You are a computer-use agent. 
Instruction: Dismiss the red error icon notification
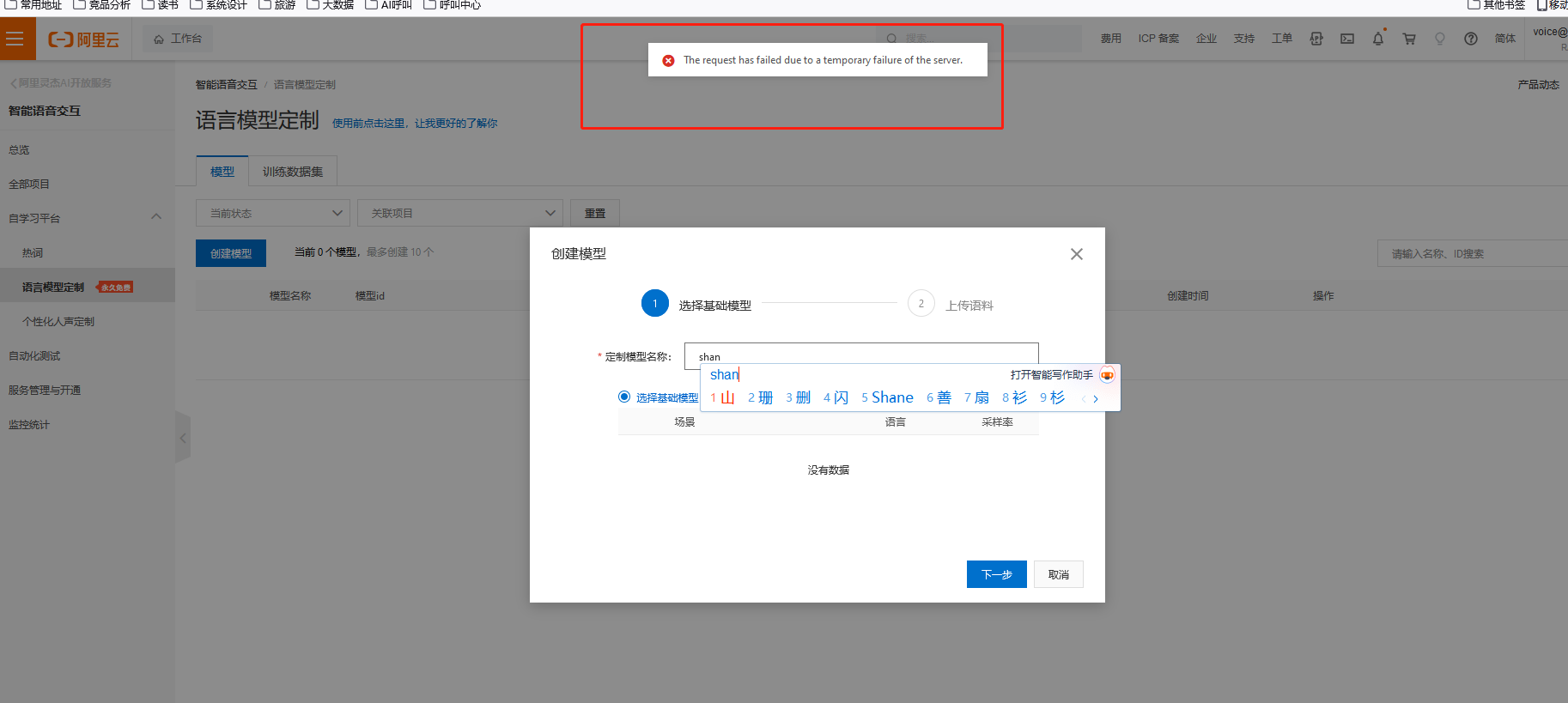(x=668, y=60)
